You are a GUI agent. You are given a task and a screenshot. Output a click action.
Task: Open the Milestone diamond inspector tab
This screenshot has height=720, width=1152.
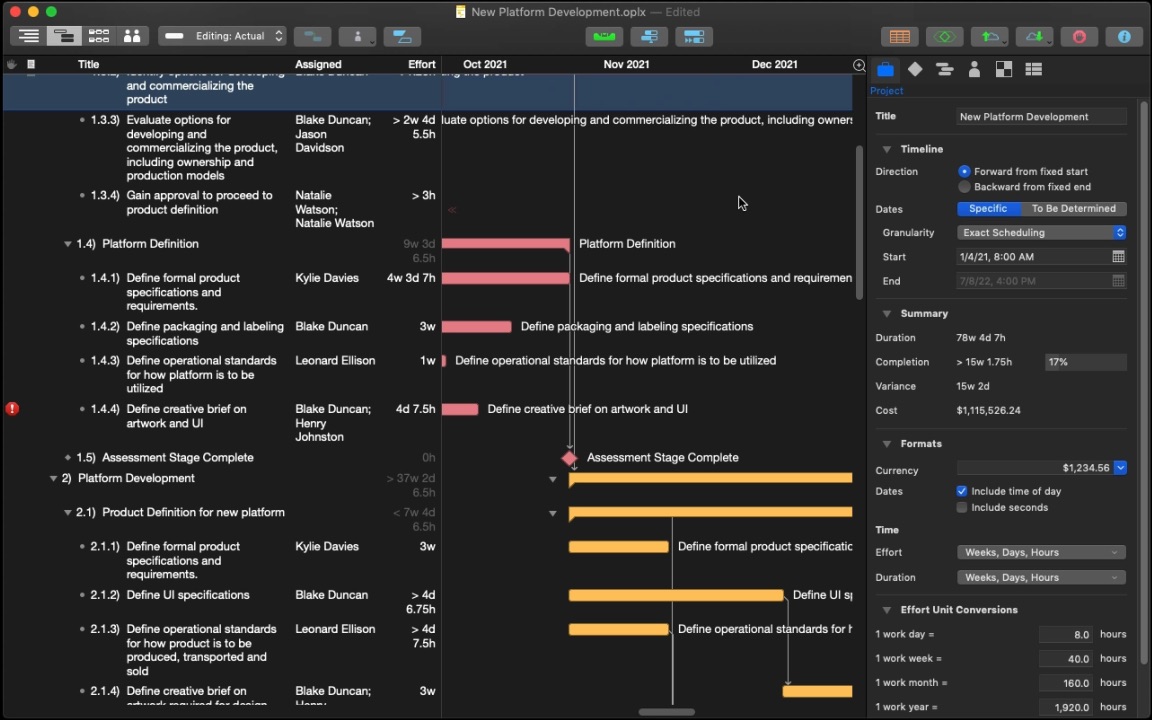915,70
